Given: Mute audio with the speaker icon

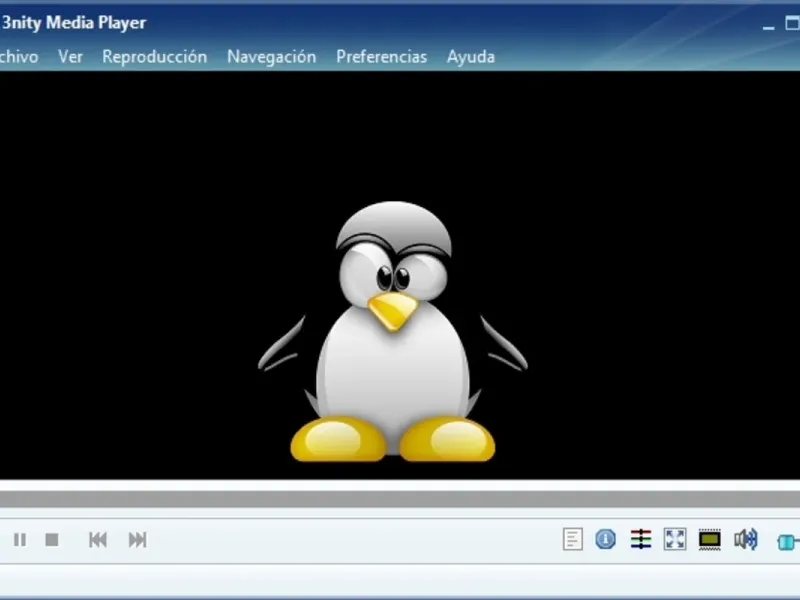Looking at the screenshot, I should point(746,539).
